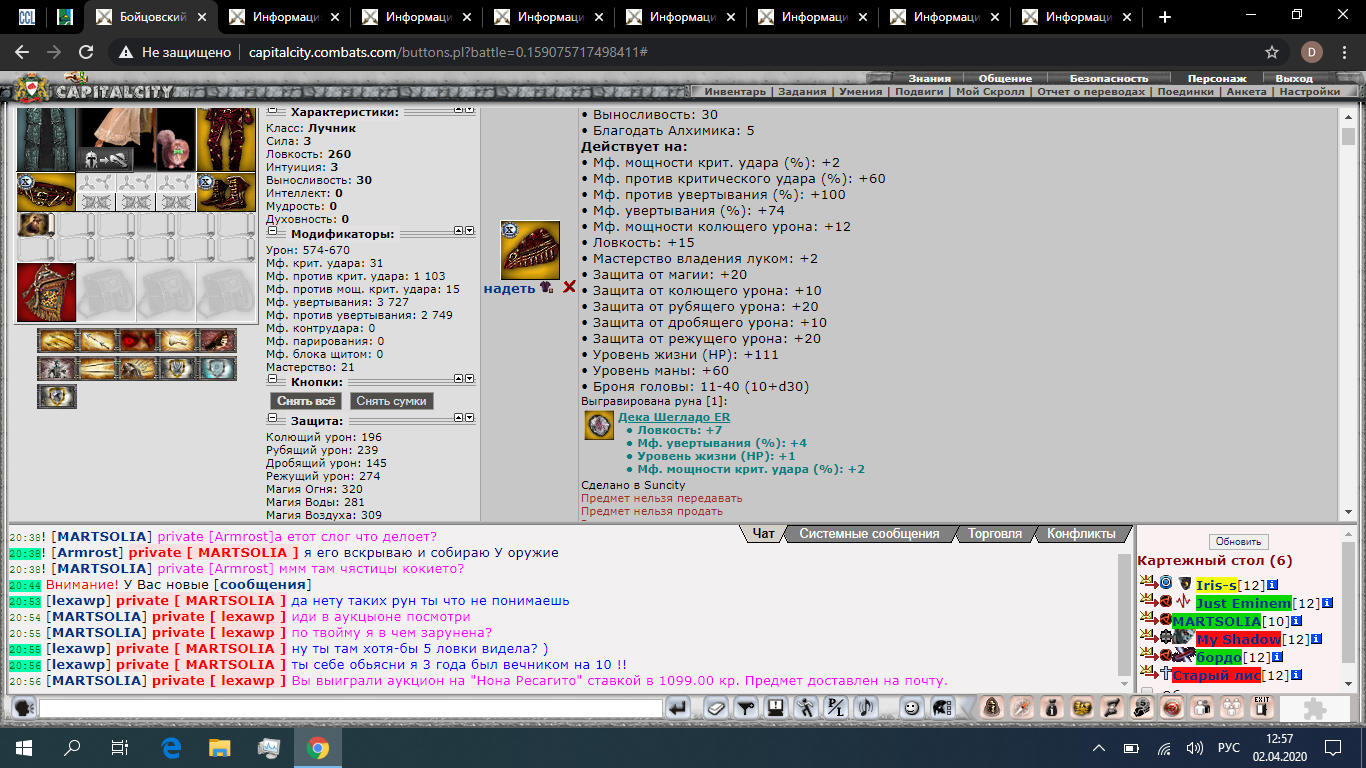This screenshot has height=768, width=1366.
Task: Reload the page in the browser
Action: pyautogui.click(x=86, y=52)
